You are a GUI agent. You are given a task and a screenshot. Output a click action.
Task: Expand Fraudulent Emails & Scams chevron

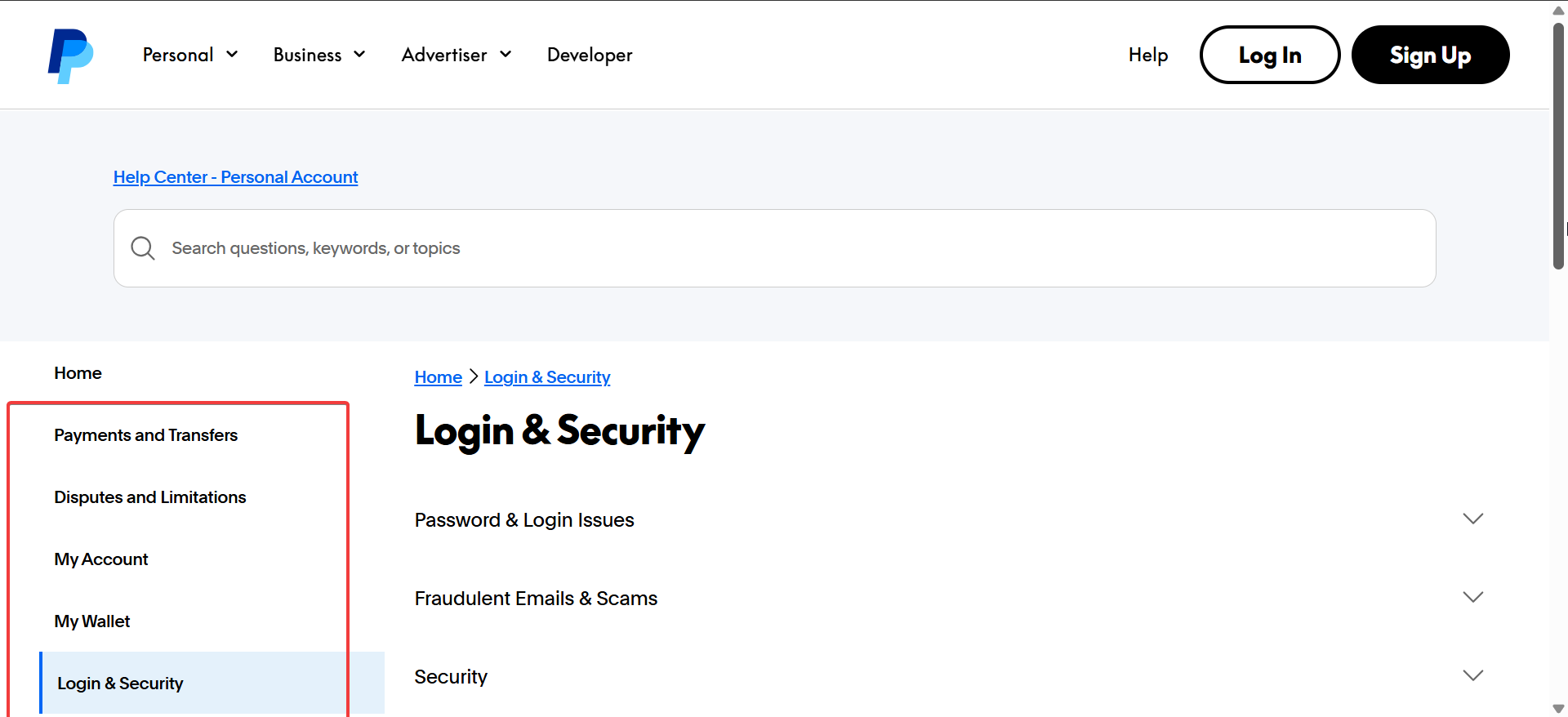[x=1472, y=598]
